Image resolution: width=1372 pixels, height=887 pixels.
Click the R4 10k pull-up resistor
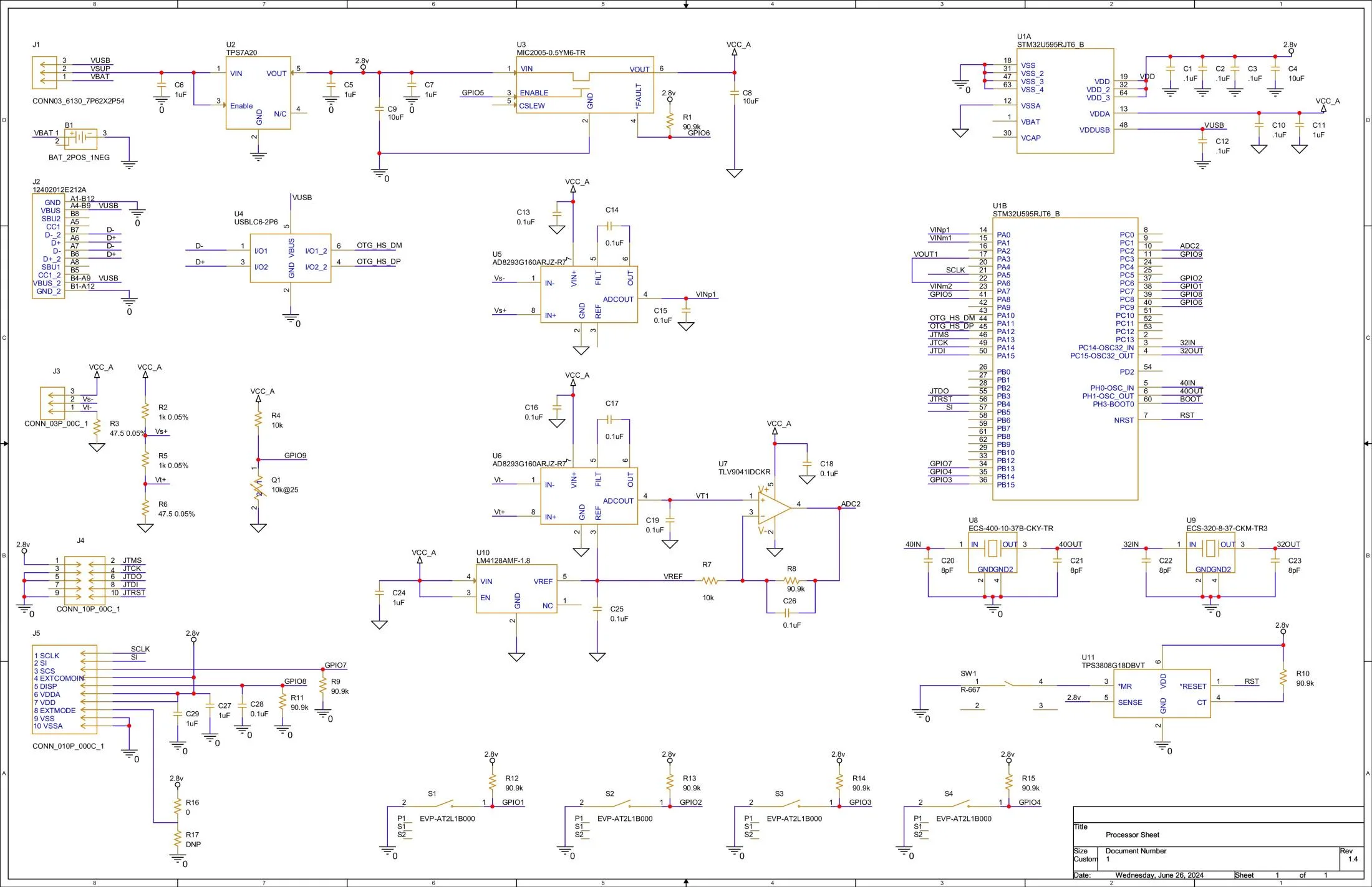(x=258, y=420)
